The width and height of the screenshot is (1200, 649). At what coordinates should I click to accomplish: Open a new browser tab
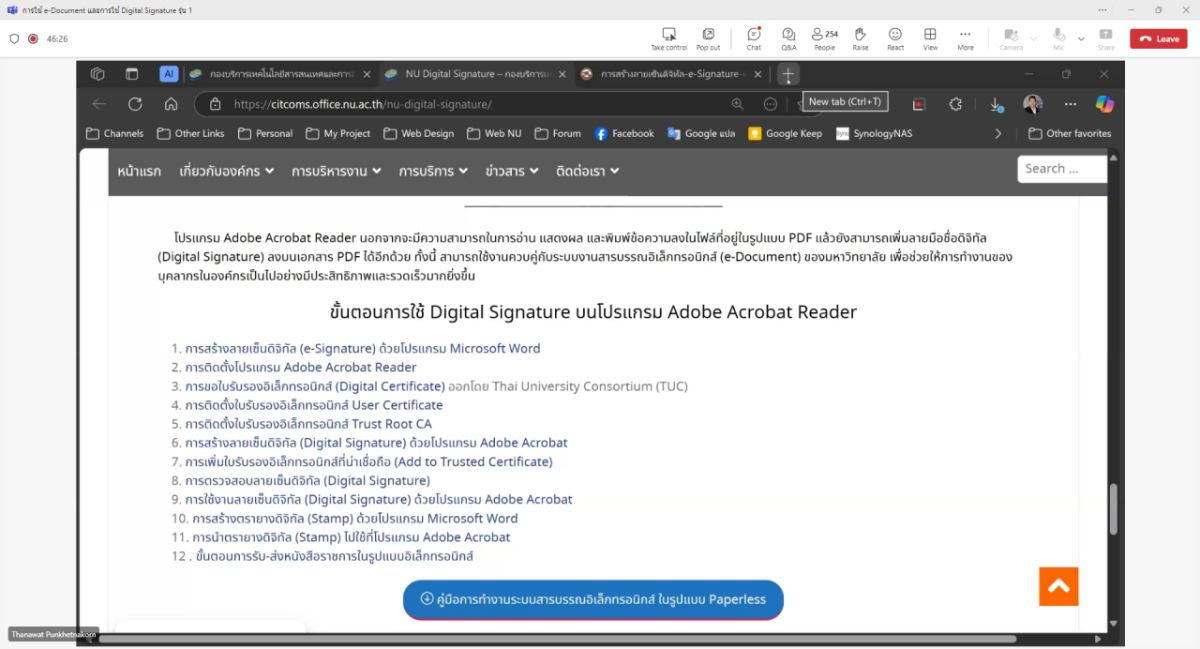[788, 74]
